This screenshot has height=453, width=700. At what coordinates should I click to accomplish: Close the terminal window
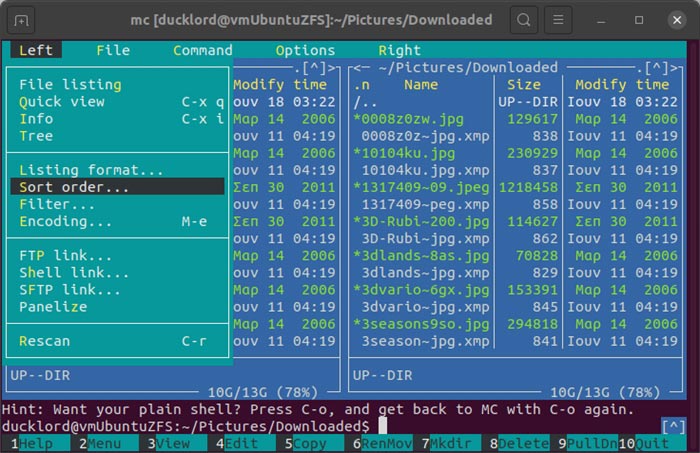coord(677,20)
